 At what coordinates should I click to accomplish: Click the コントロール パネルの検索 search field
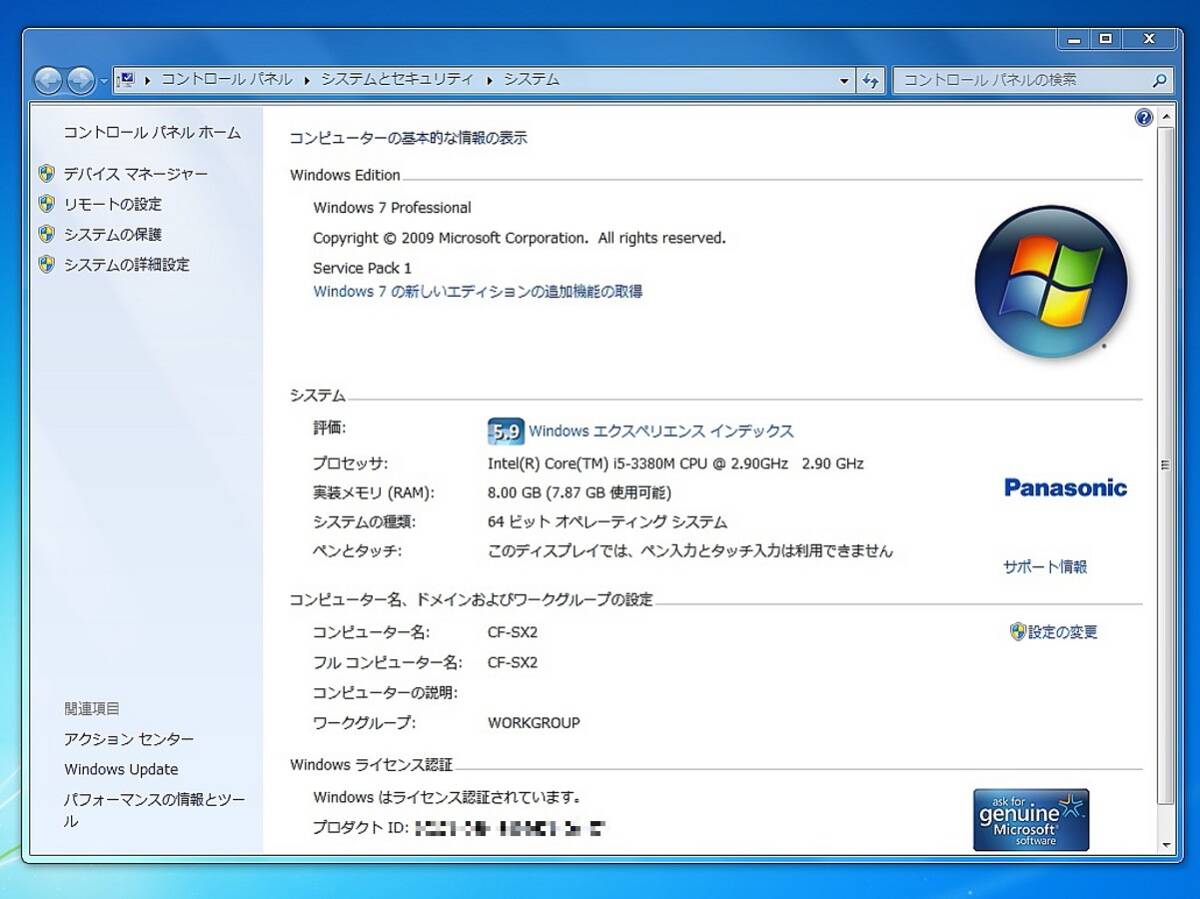(x=1020, y=80)
